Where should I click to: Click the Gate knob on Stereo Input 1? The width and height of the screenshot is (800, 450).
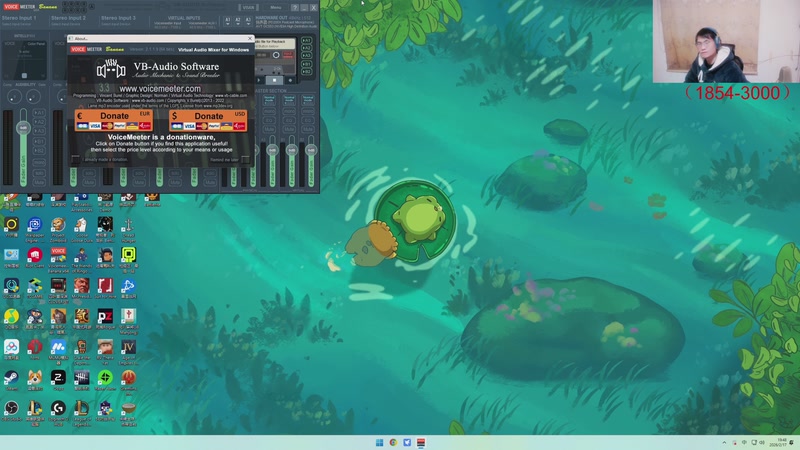tap(33, 96)
